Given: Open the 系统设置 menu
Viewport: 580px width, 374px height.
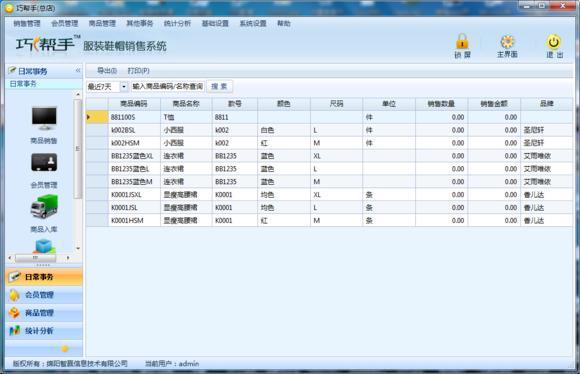Looking at the screenshot, I should (253, 23).
